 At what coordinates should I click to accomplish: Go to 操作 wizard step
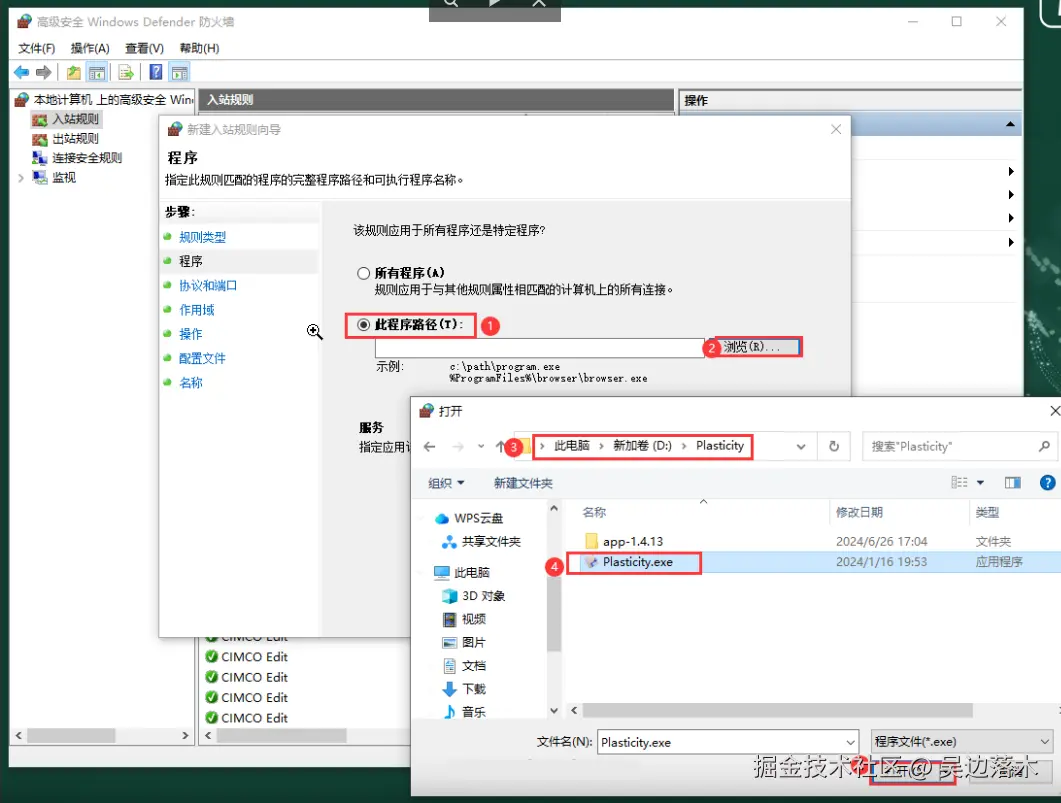pos(190,334)
